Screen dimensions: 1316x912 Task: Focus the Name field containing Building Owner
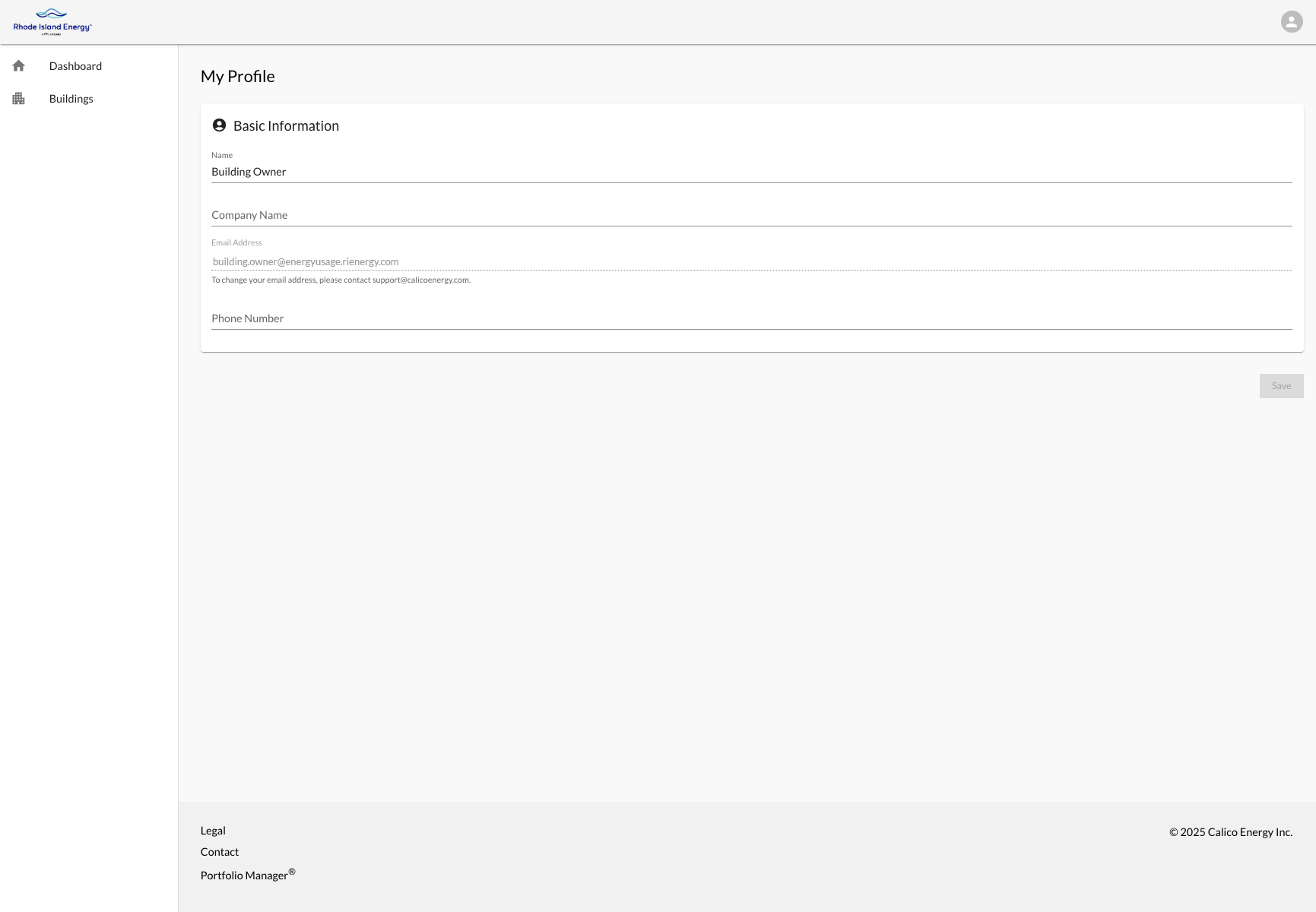751,172
